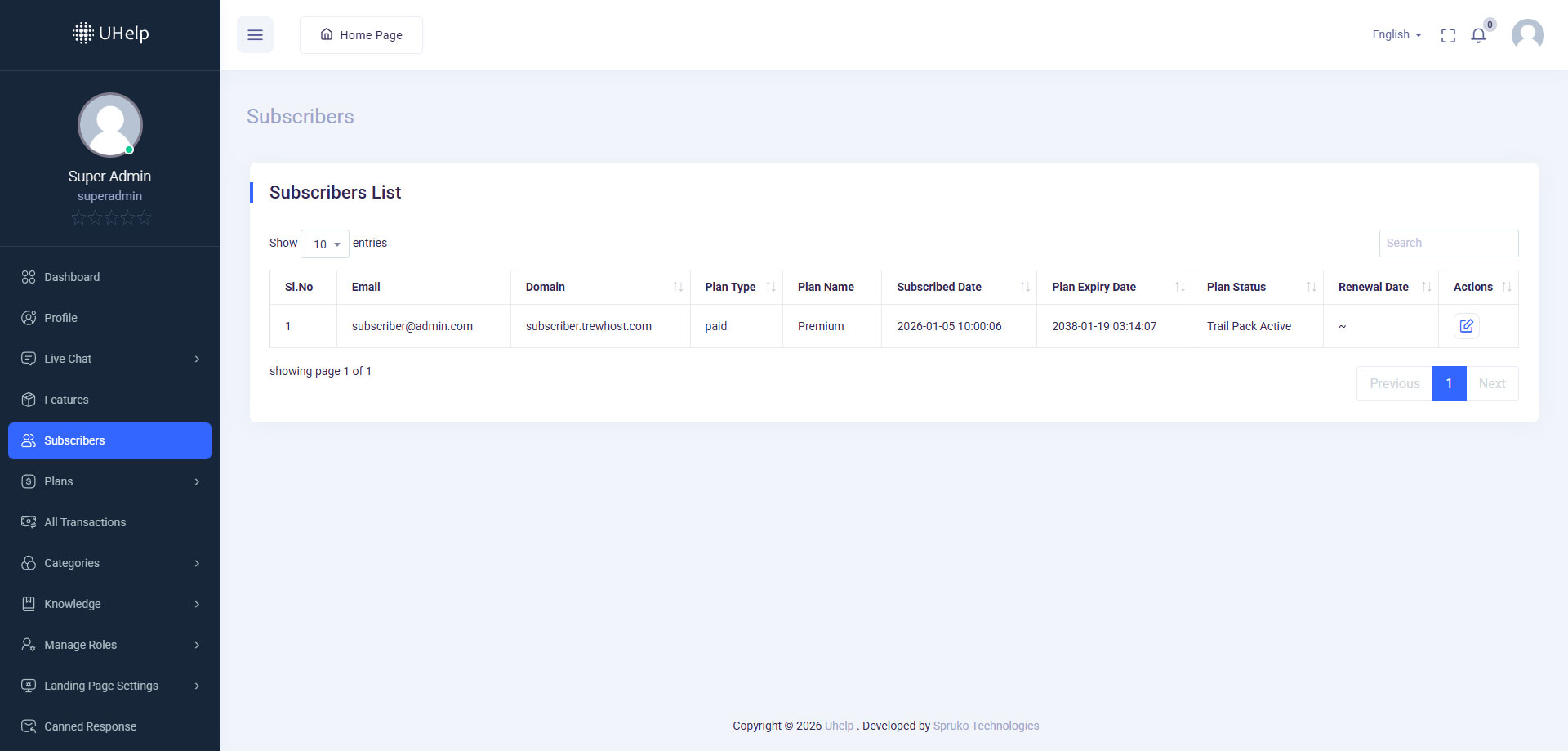This screenshot has height=751, width=1568.
Task: Open the user avatar in top header
Action: pos(1527,35)
